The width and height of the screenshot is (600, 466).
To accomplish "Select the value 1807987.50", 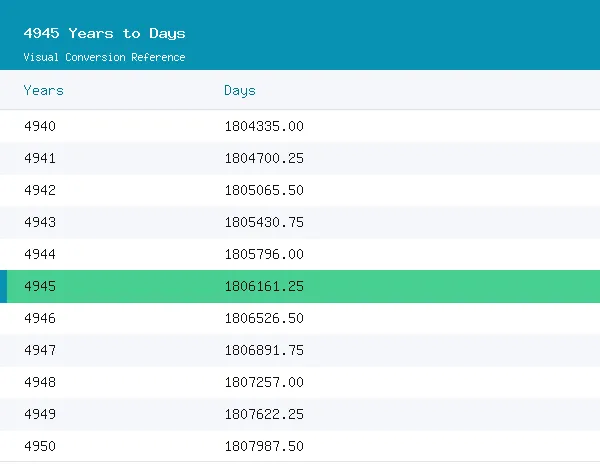I will click(x=264, y=446).
